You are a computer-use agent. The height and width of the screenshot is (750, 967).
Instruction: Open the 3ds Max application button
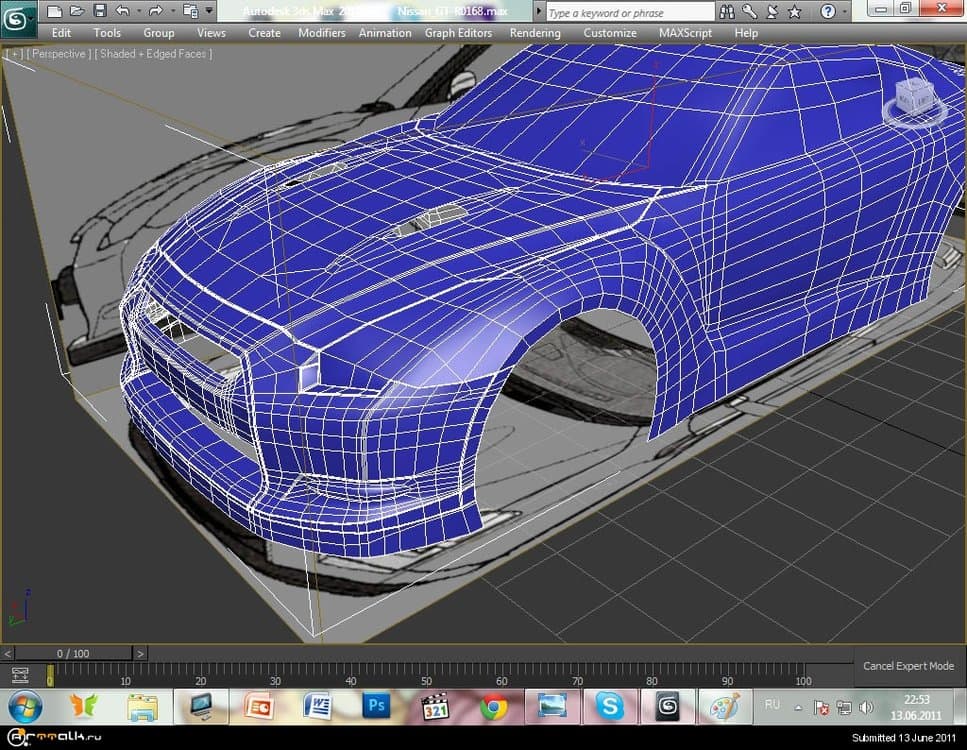click(16, 16)
